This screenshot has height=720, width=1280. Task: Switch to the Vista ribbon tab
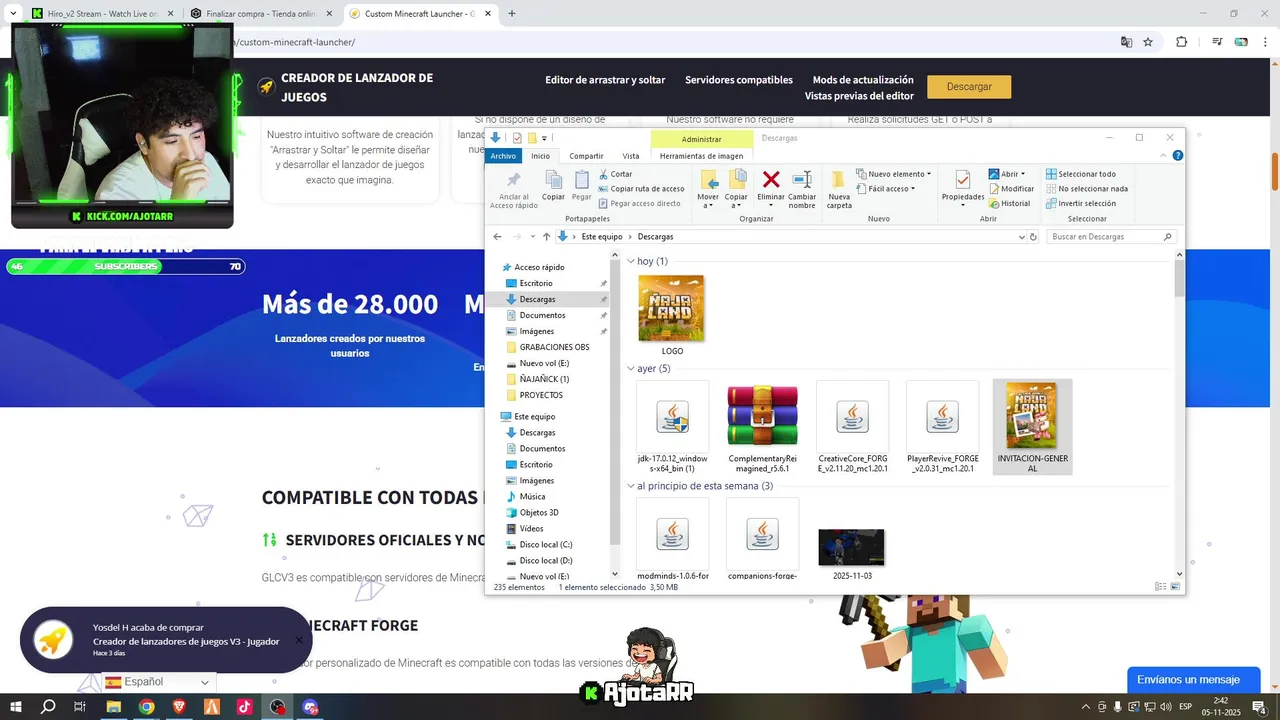tap(631, 156)
